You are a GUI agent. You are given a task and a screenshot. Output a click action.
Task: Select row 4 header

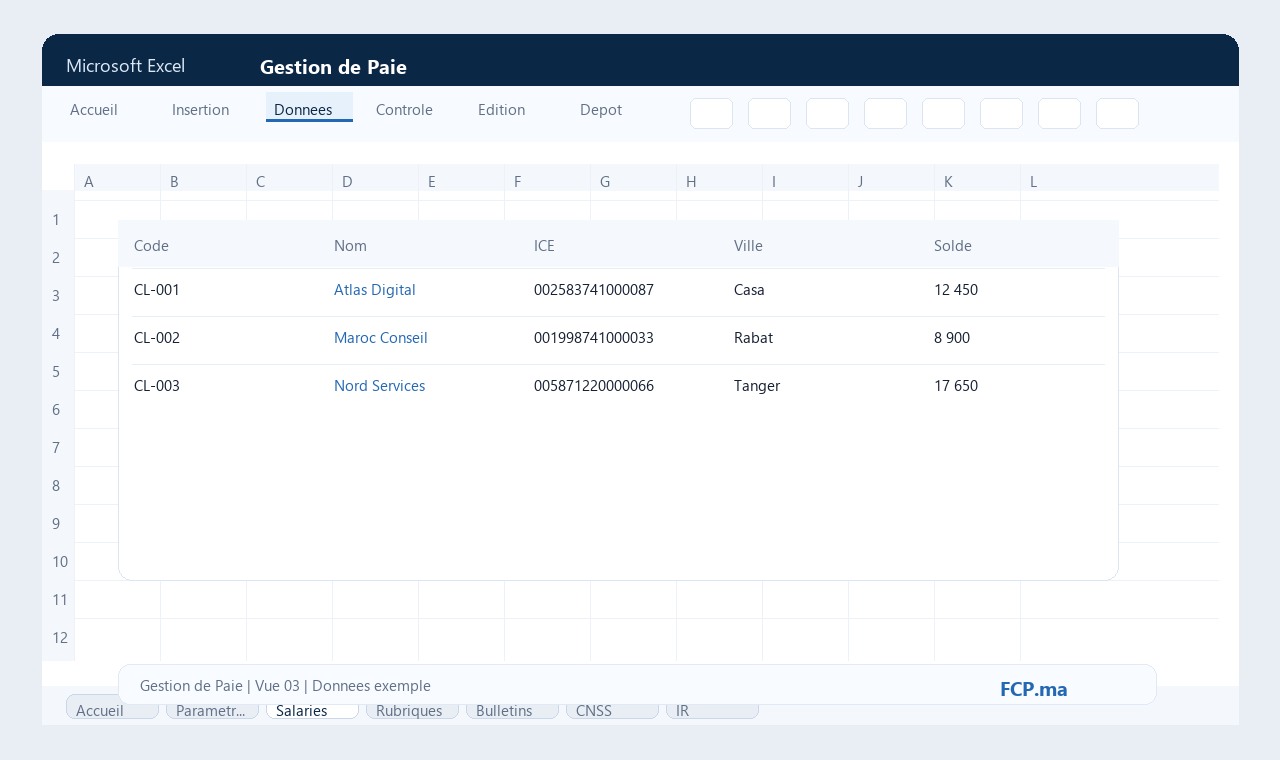pyautogui.click(x=57, y=334)
